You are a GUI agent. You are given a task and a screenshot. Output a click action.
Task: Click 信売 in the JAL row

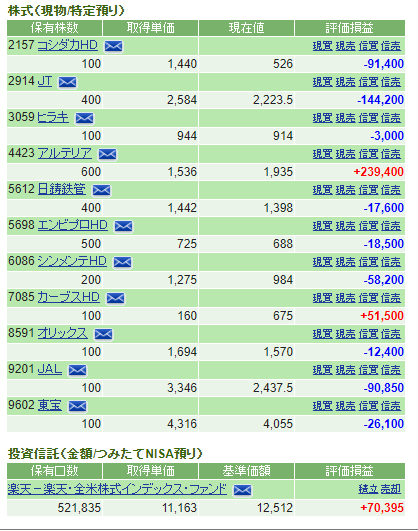click(x=391, y=370)
